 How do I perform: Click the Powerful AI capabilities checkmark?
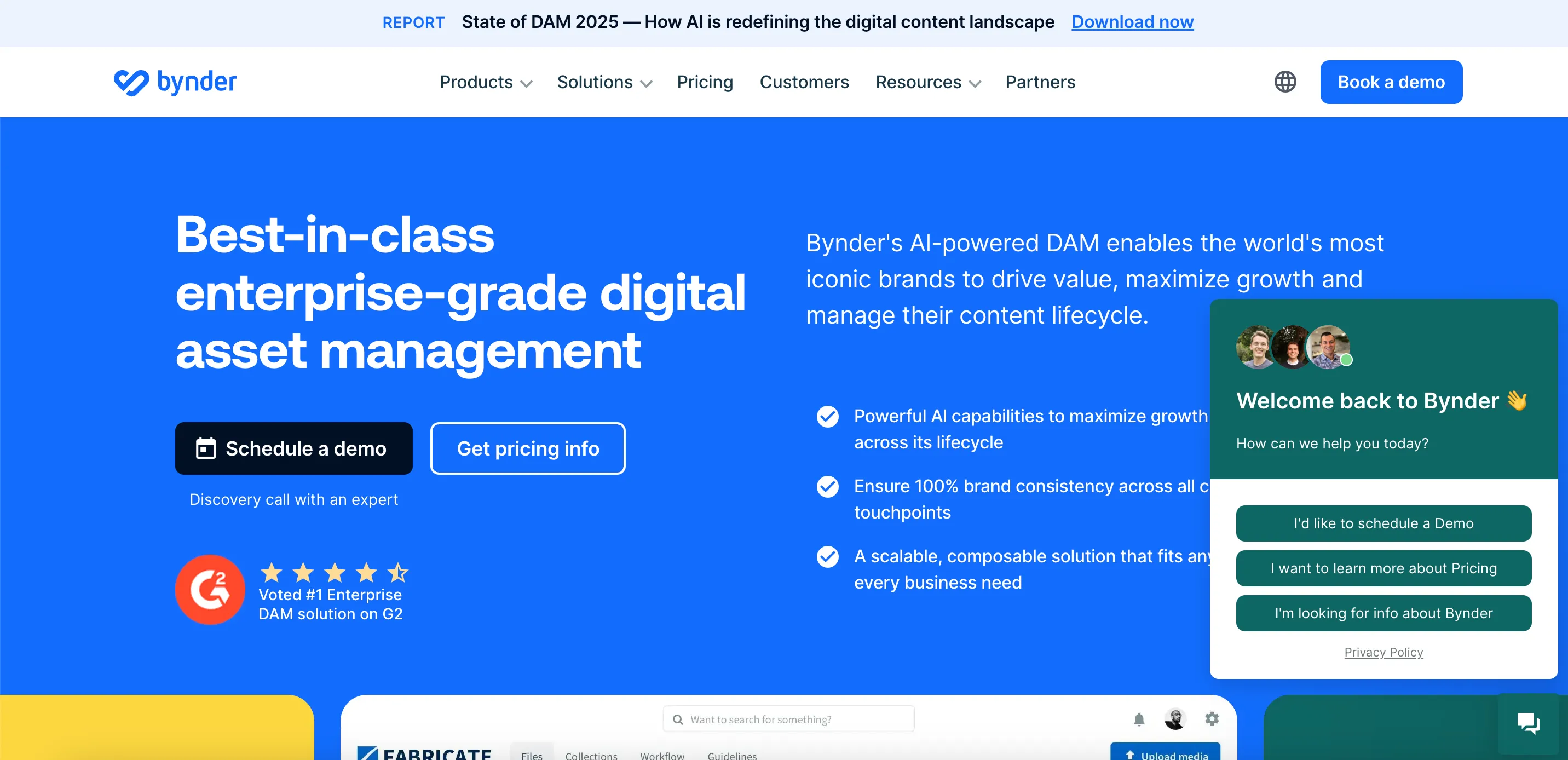point(827,417)
